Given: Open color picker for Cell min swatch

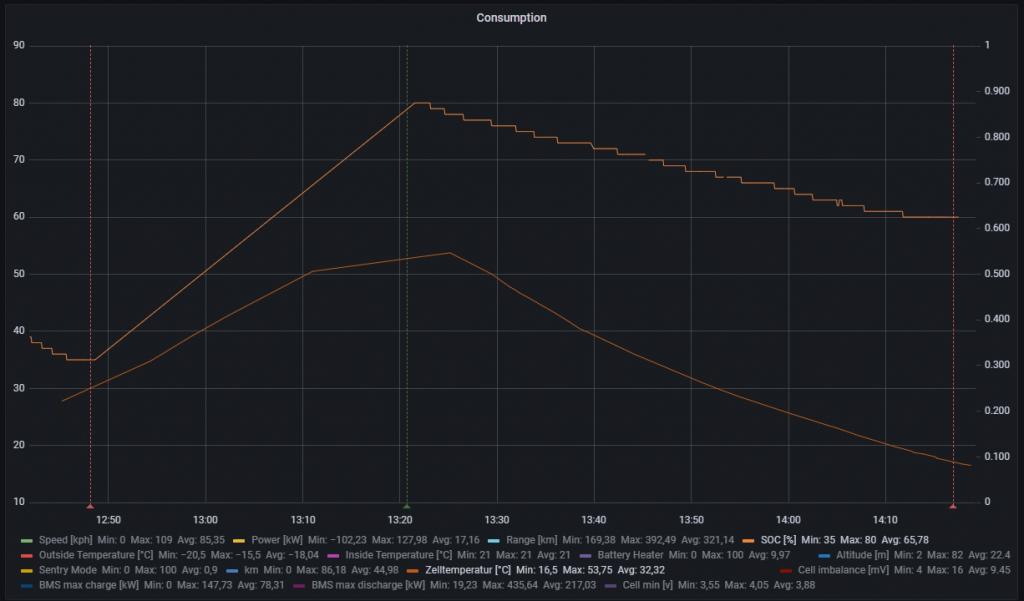Looking at the screenshot, I should point(611,586).
